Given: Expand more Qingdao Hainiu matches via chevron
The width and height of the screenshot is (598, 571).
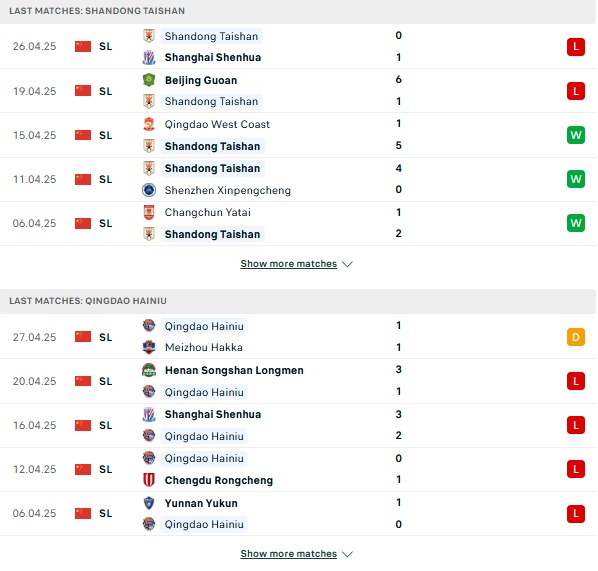Looking at the screenshot, I should 347,554.
